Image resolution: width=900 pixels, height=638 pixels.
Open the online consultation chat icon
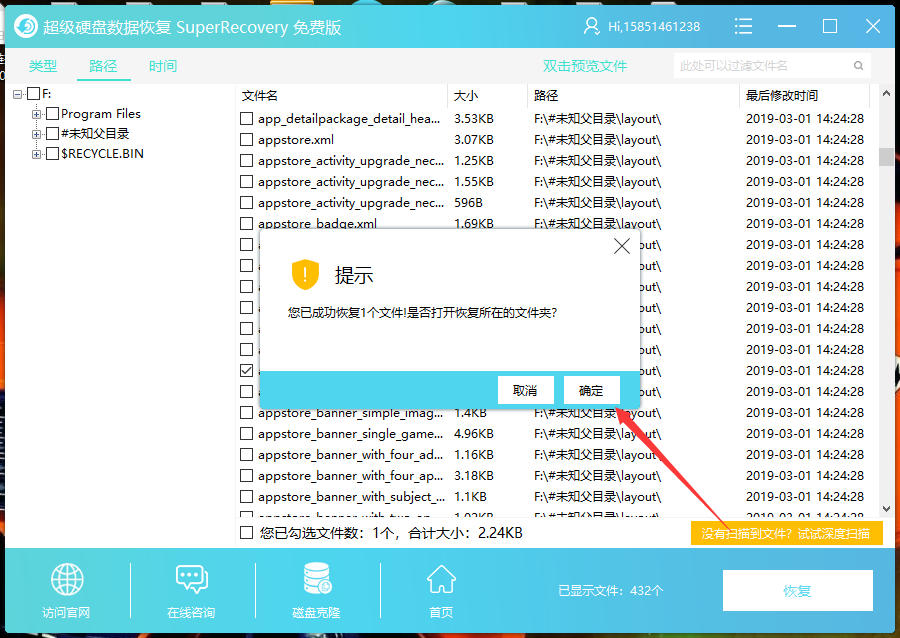tap(192, 579)
